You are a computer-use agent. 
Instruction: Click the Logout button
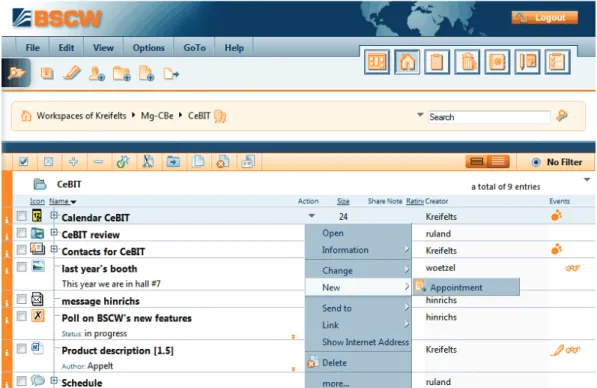pos(544,18)
